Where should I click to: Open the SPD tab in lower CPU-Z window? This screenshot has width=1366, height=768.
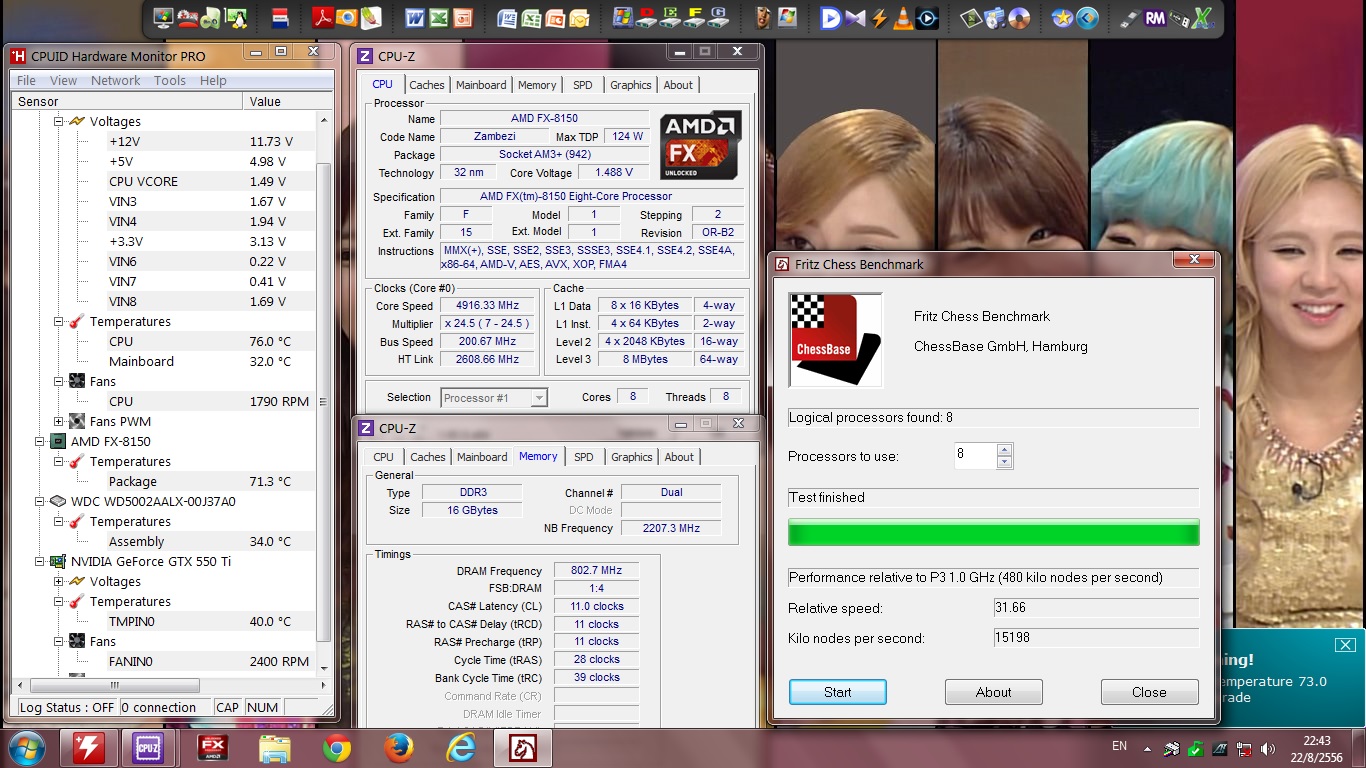[x=584, y=457]
